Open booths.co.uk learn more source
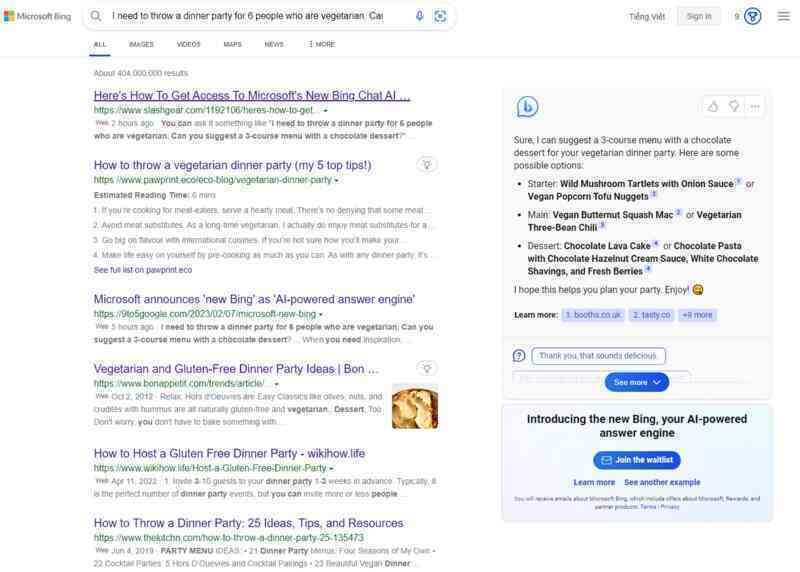The image size is (800, 572). 593,315
